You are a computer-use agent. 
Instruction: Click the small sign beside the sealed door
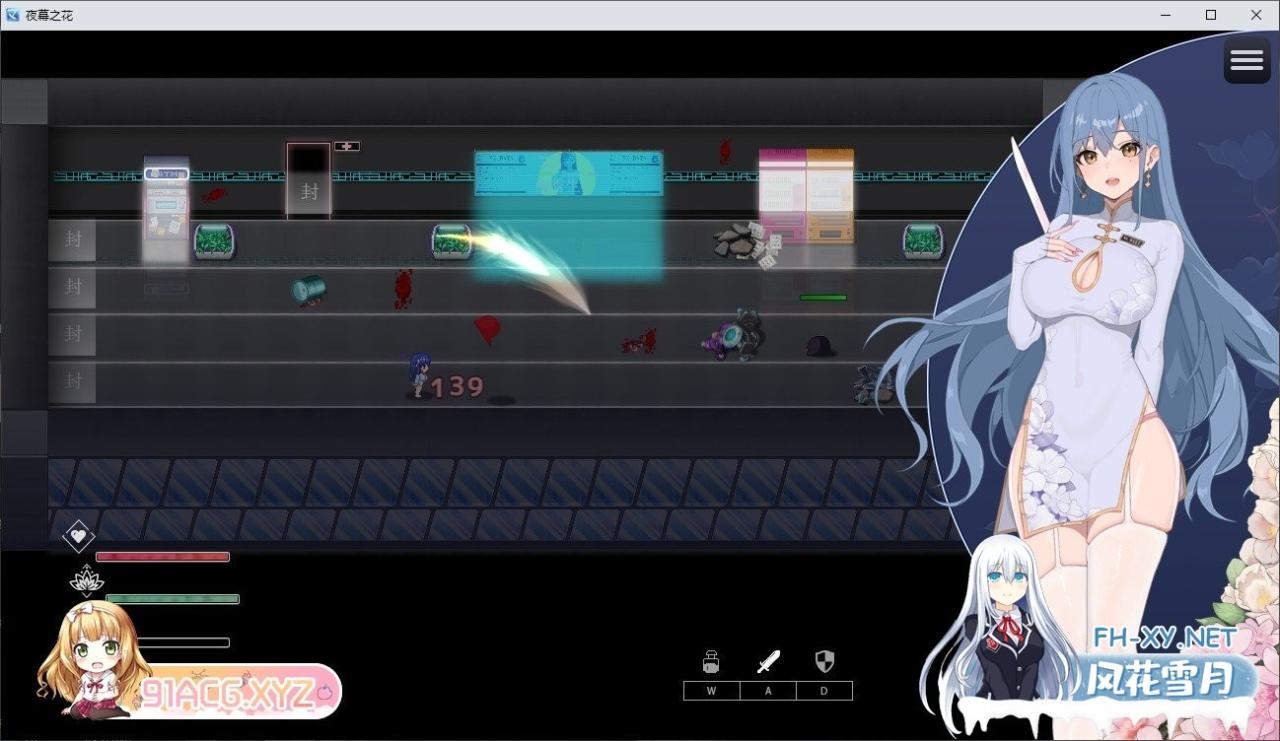(347, 146)
